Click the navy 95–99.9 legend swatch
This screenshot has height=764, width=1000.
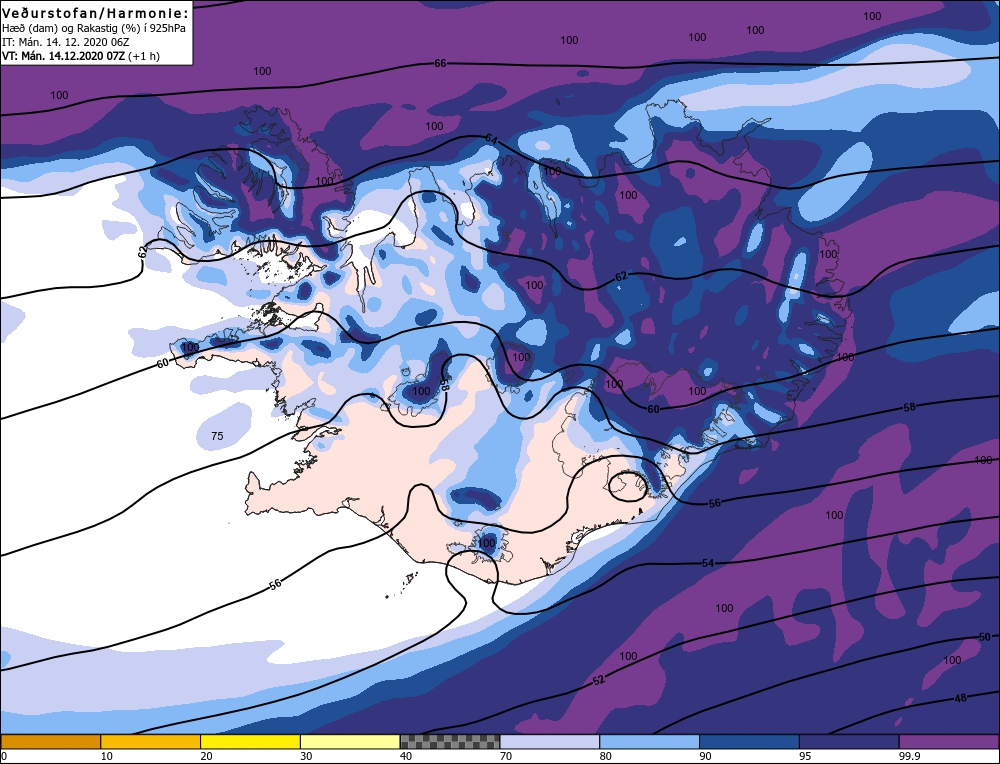(x=849, y=741)
